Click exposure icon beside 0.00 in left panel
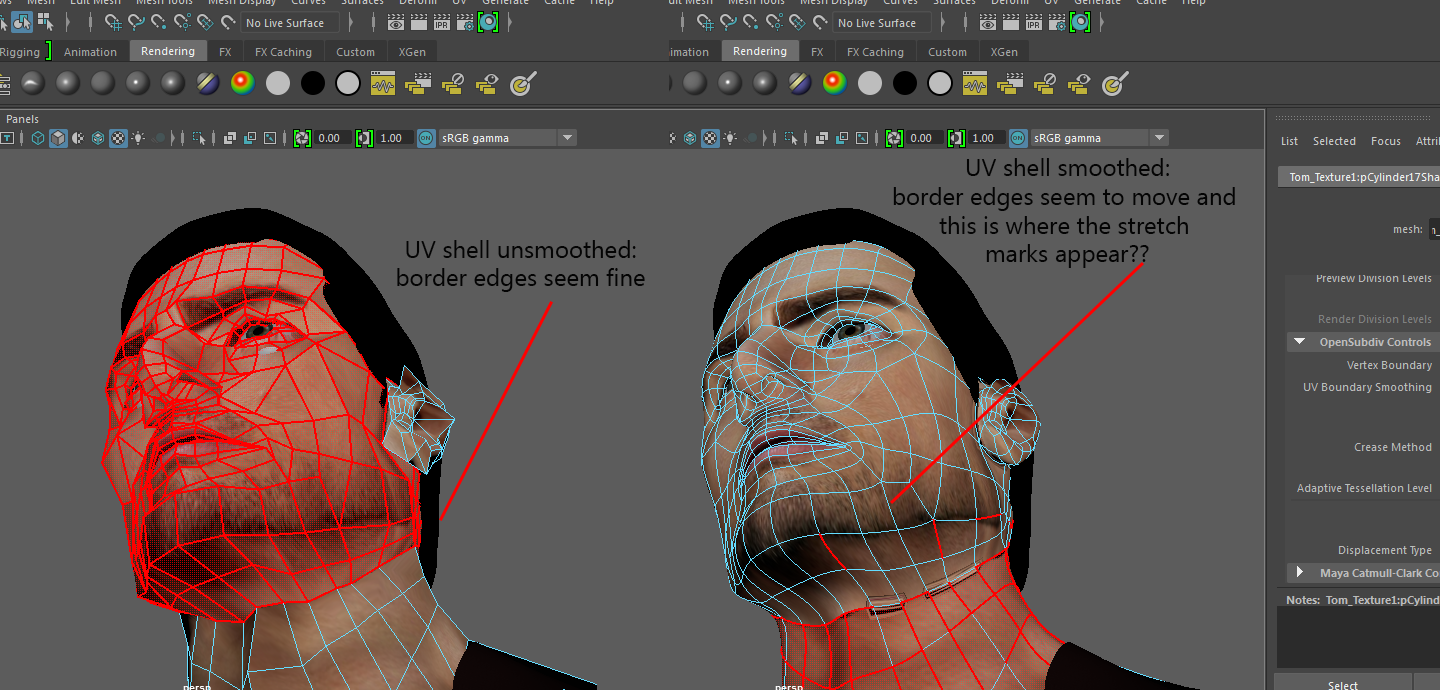 (302, 138)
